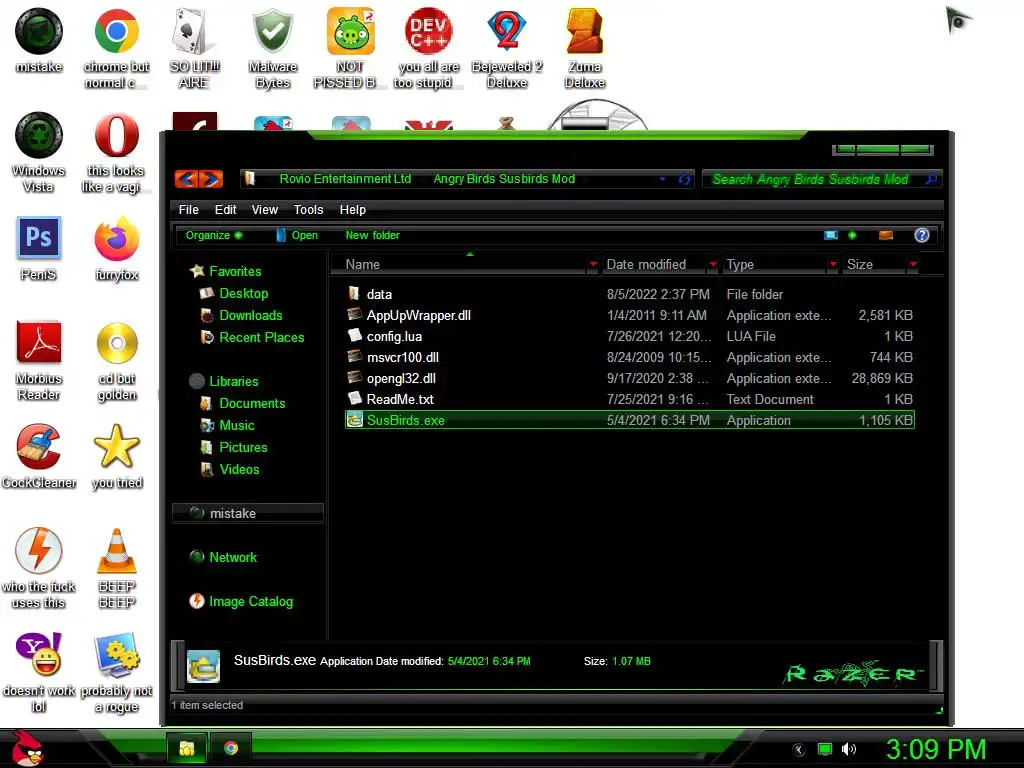
Task: Open the Windows Vista recycle bin icon
Action: pos(39,135)
